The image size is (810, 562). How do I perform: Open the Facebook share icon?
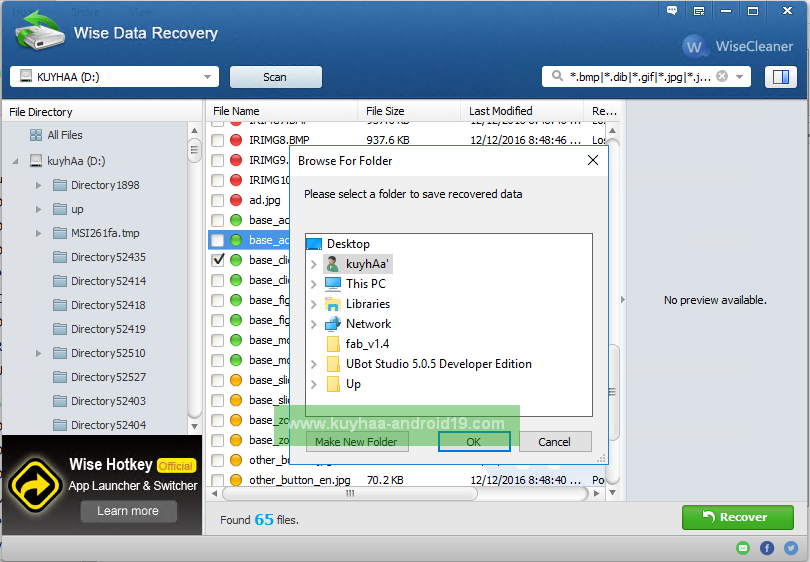767,548
